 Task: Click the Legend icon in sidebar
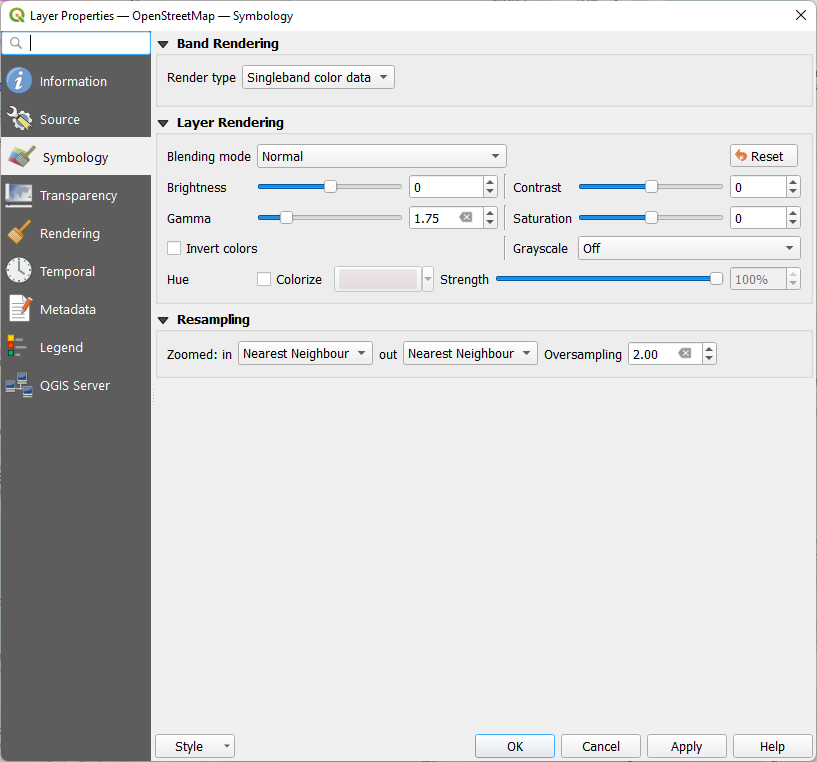16,347
